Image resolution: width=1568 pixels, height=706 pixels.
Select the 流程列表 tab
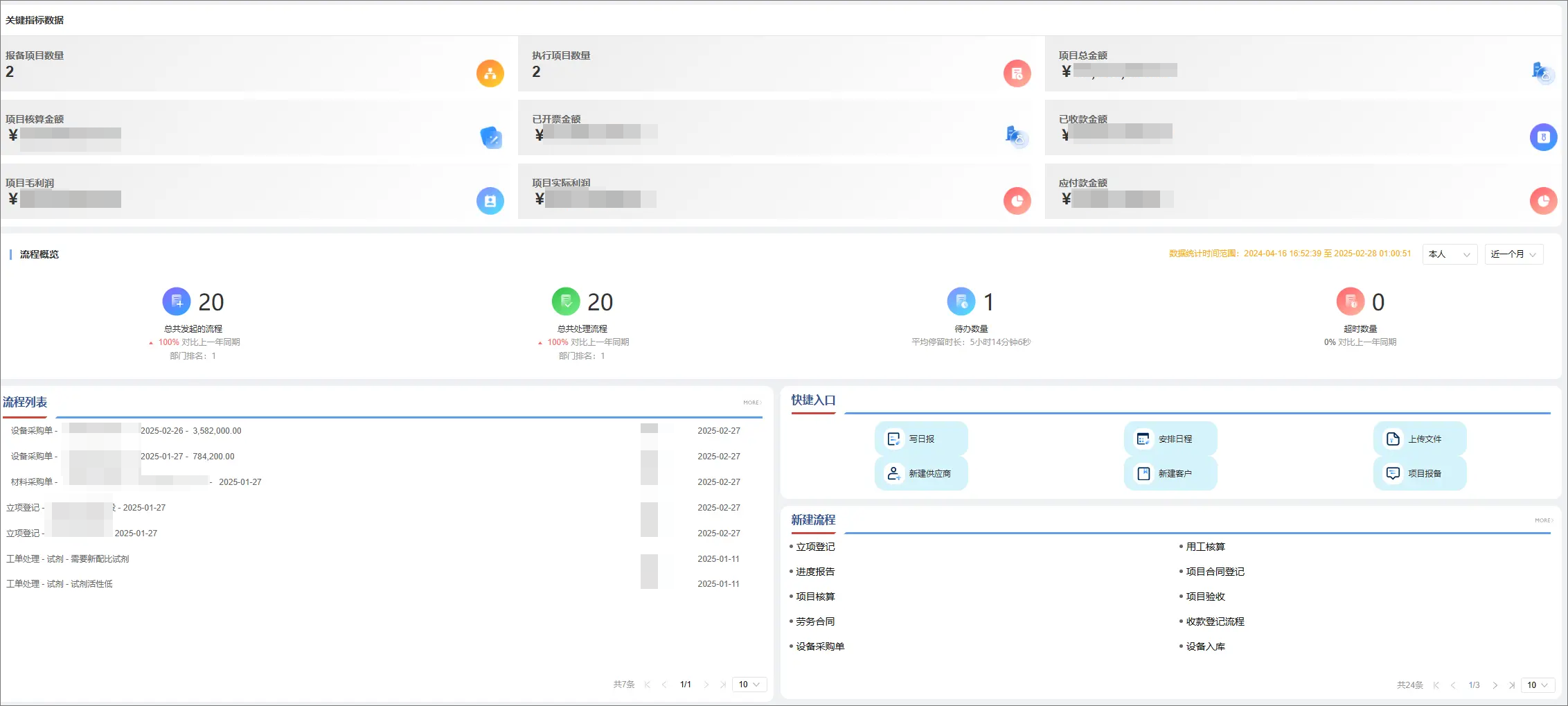pos(25,403)
